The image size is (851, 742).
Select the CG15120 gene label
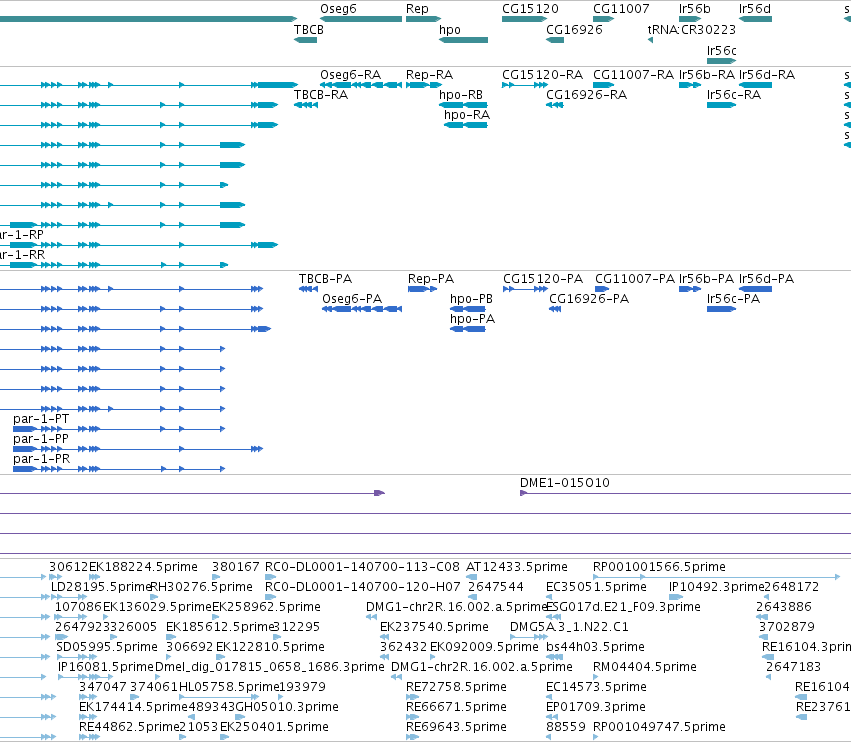(530, 9)
